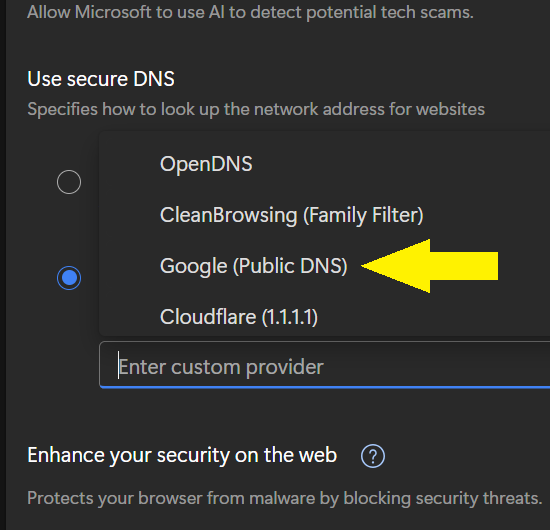The height and width of the screenshot is (530, 550).
Task: Click the word Cloudflare in the list
Action: tap(208, 317)
